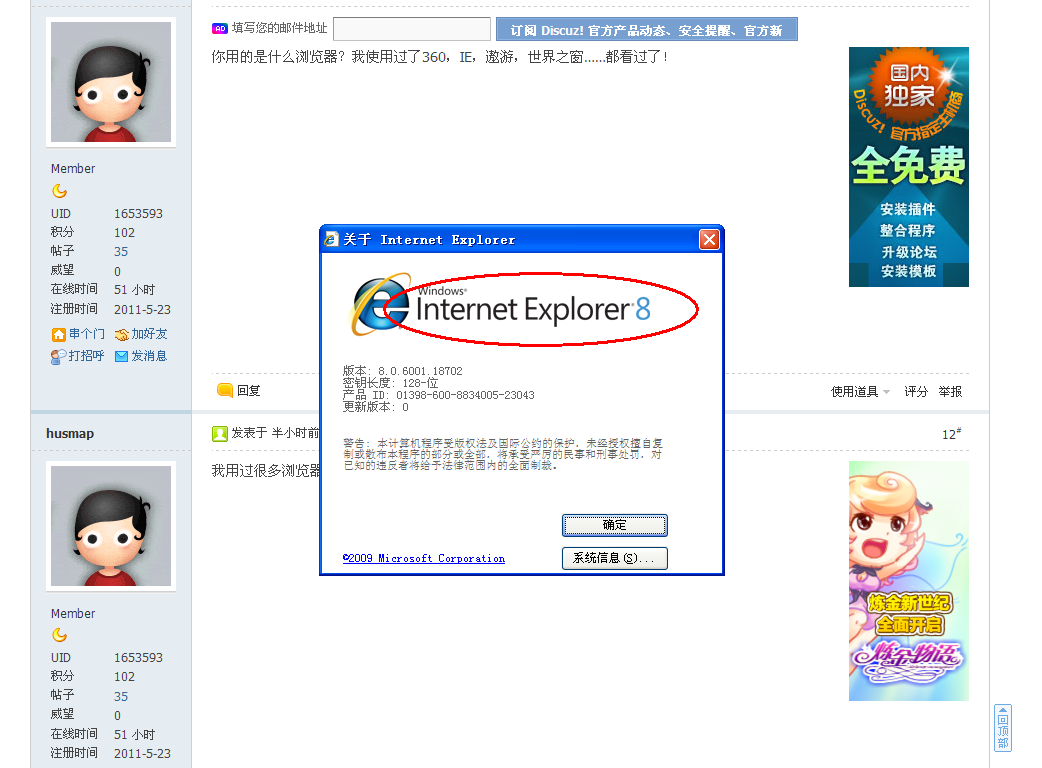Viewport: 1042px width, 768px height.
Task: Click the product ID 01398-600-8834005-23043
Action: coord(465,395)
